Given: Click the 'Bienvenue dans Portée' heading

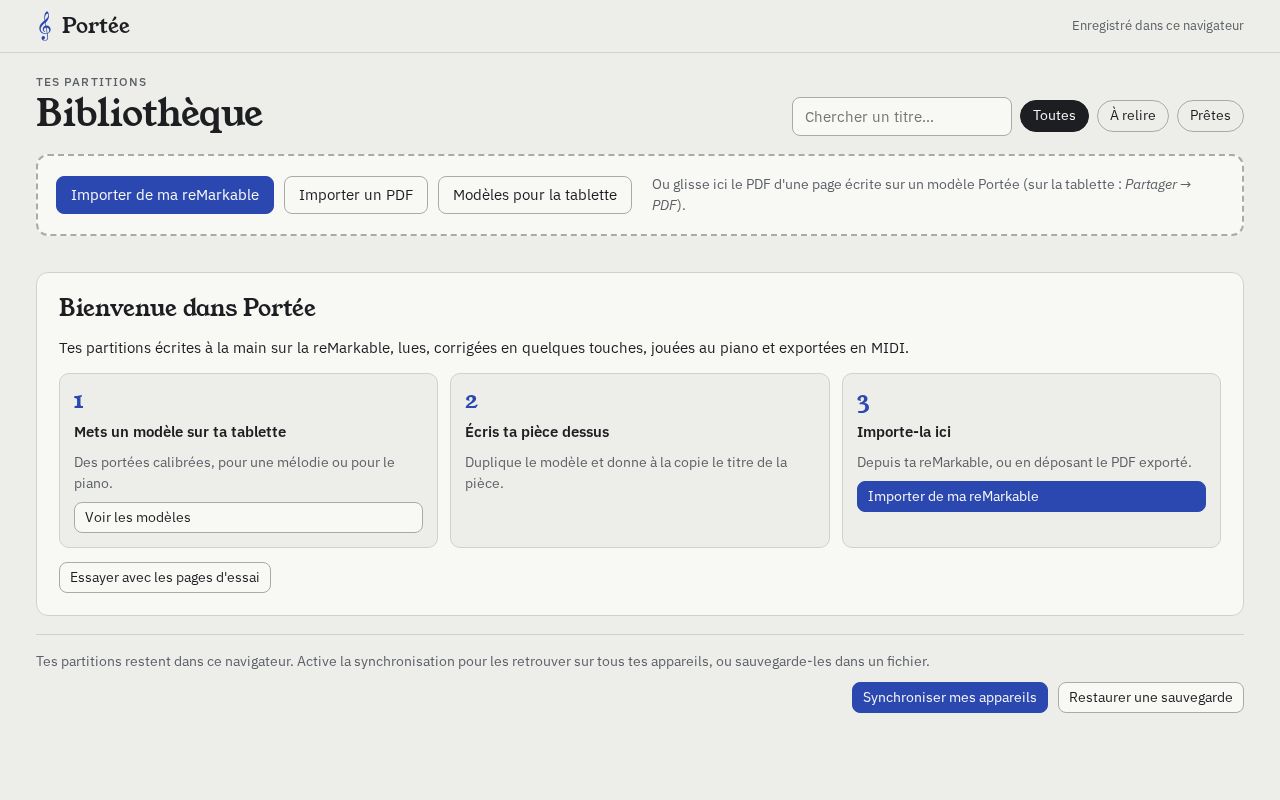Looking at the screenshot, I should 187,308.
